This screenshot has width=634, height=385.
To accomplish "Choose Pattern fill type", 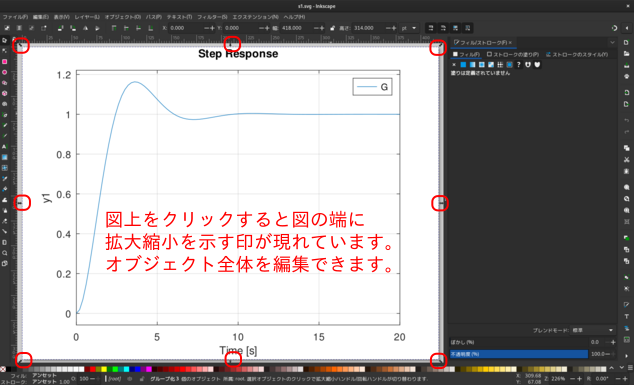I will (500, 65).
